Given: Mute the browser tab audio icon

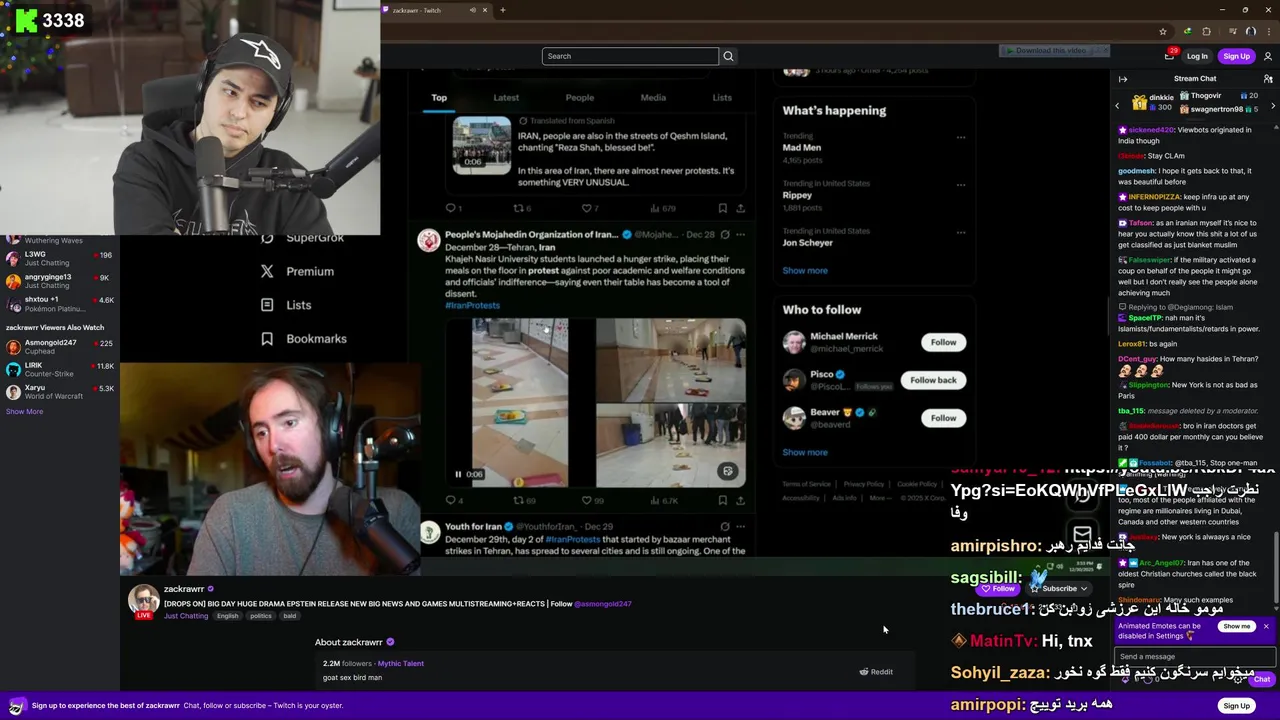Looking at the screenshot, I should 472,10.
